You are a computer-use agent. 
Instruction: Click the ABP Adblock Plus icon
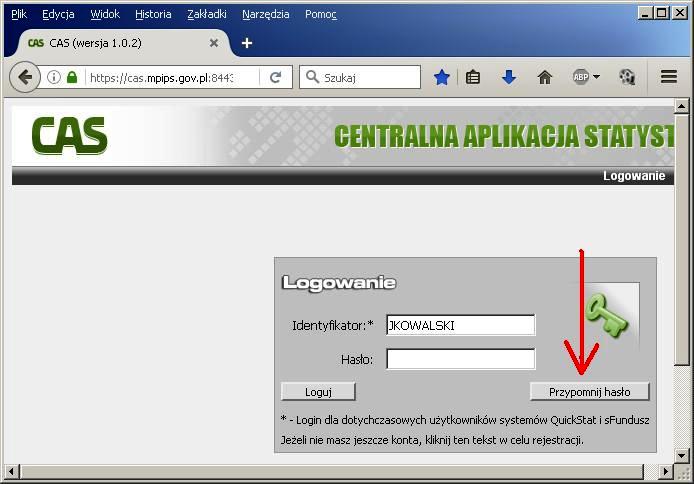pyautogui.click(x=581, y=77)
